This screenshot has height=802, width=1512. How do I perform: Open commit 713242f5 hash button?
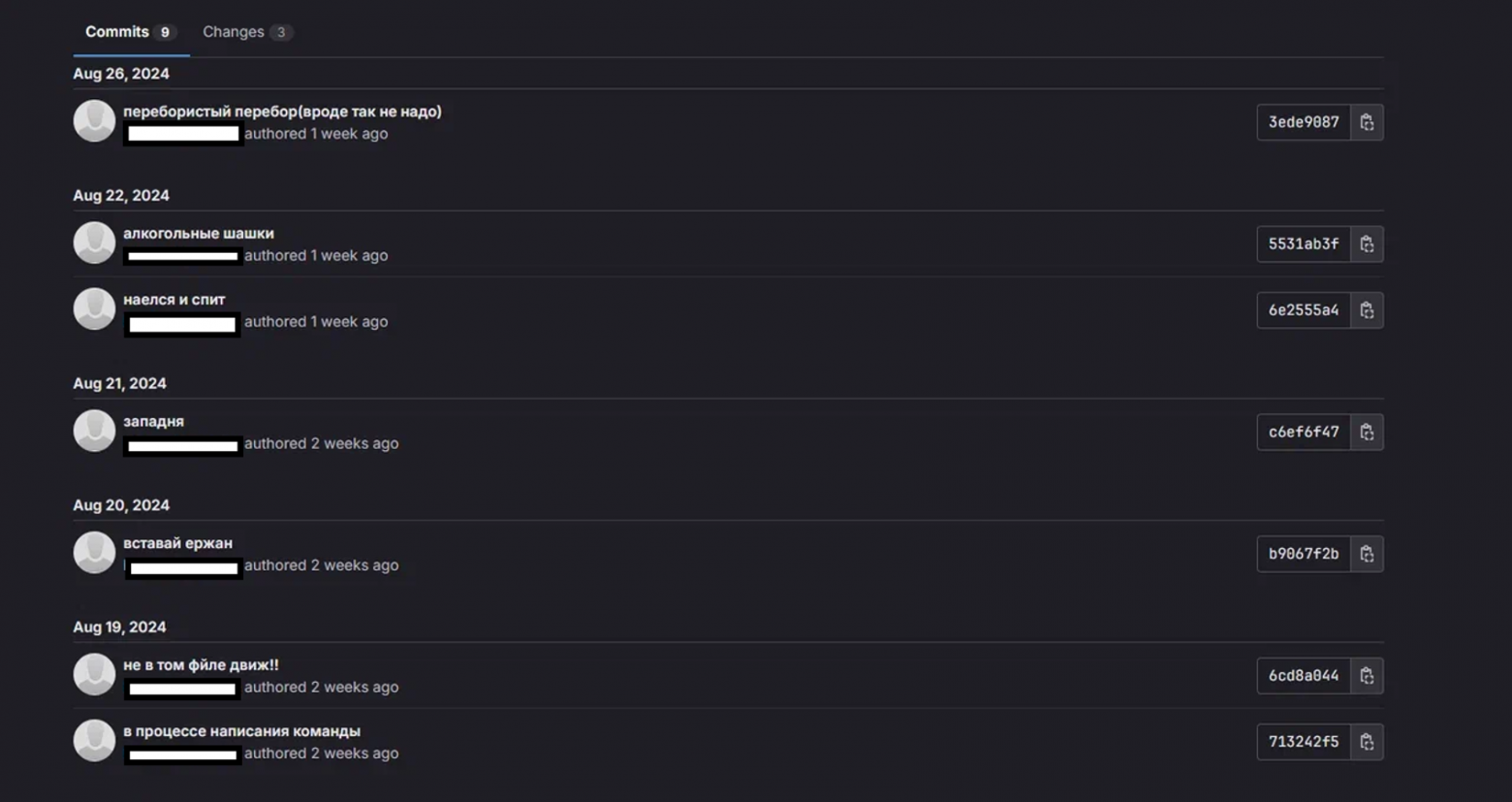[1303, 742]
